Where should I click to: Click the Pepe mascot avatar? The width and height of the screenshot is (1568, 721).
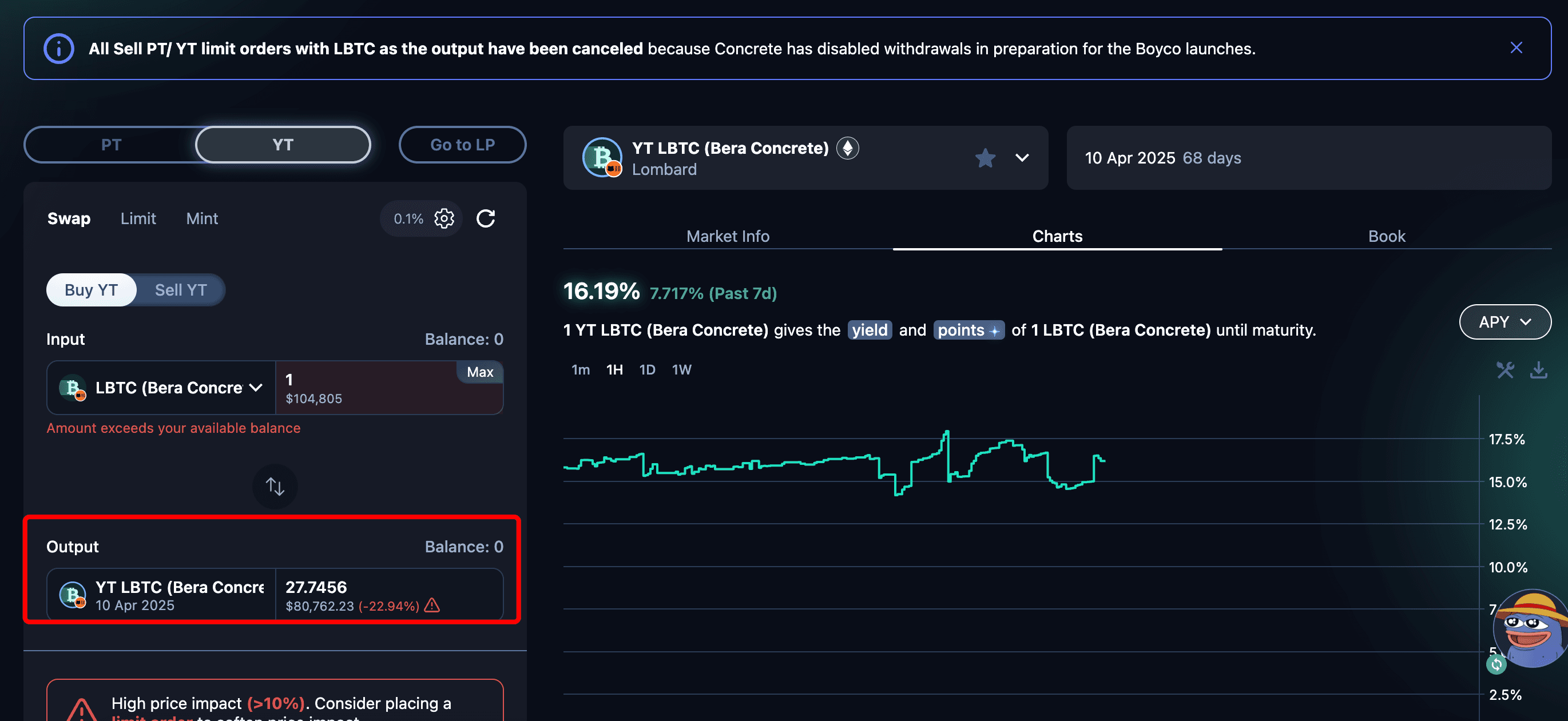coord(1532,628)
